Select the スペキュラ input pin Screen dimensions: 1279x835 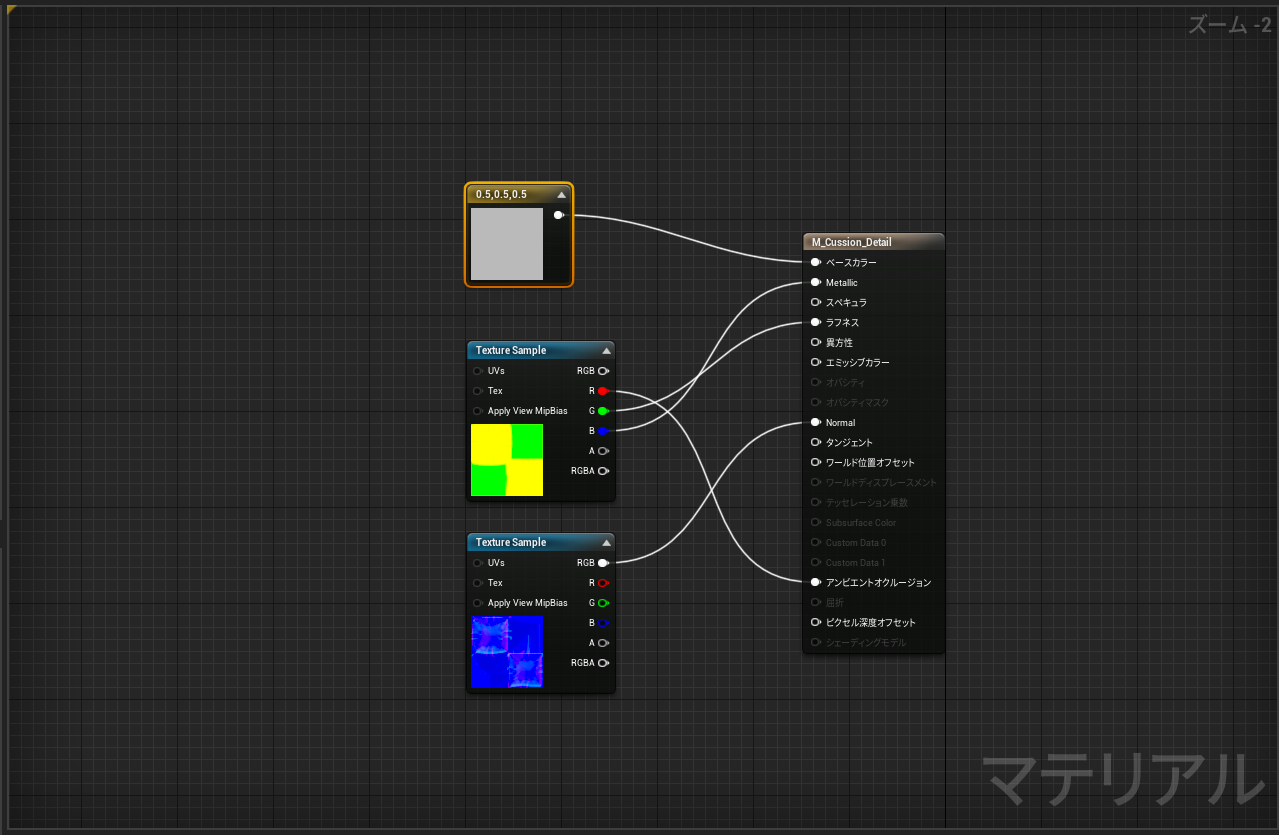[816, 302]
